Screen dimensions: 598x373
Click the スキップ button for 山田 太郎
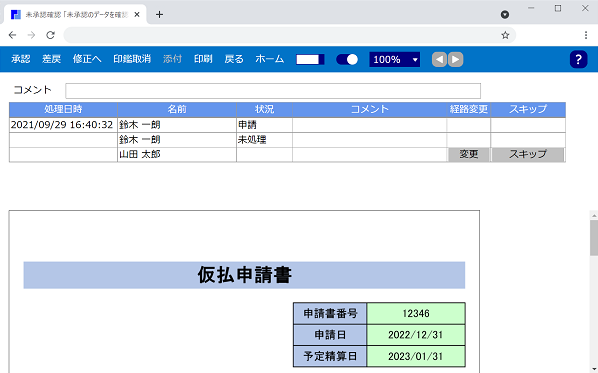point(528,154)
